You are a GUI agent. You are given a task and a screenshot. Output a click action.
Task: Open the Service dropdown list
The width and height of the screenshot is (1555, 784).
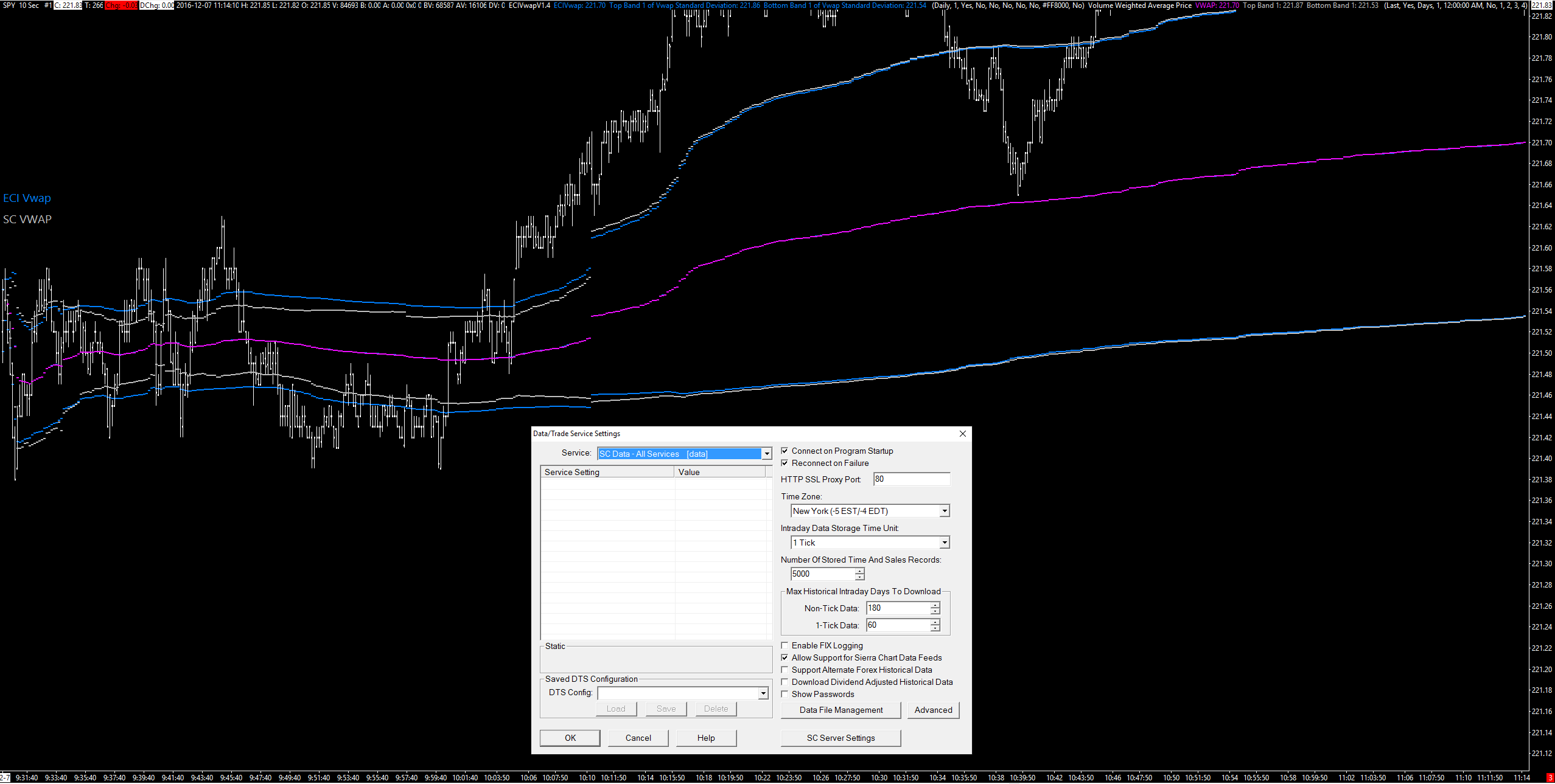[x=766, y=454]
